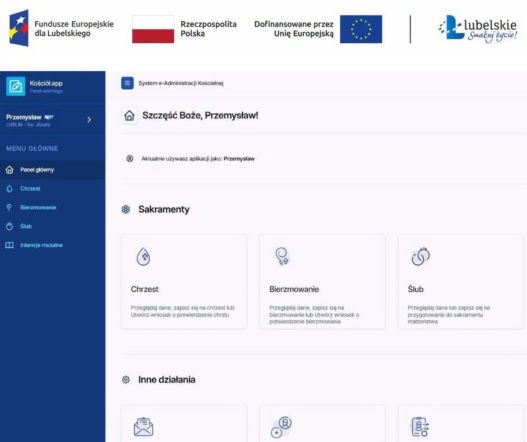Viewport: 527px width, 442px height.
Task: Click the Ślub card description text
Action: (x=449, y=315)
